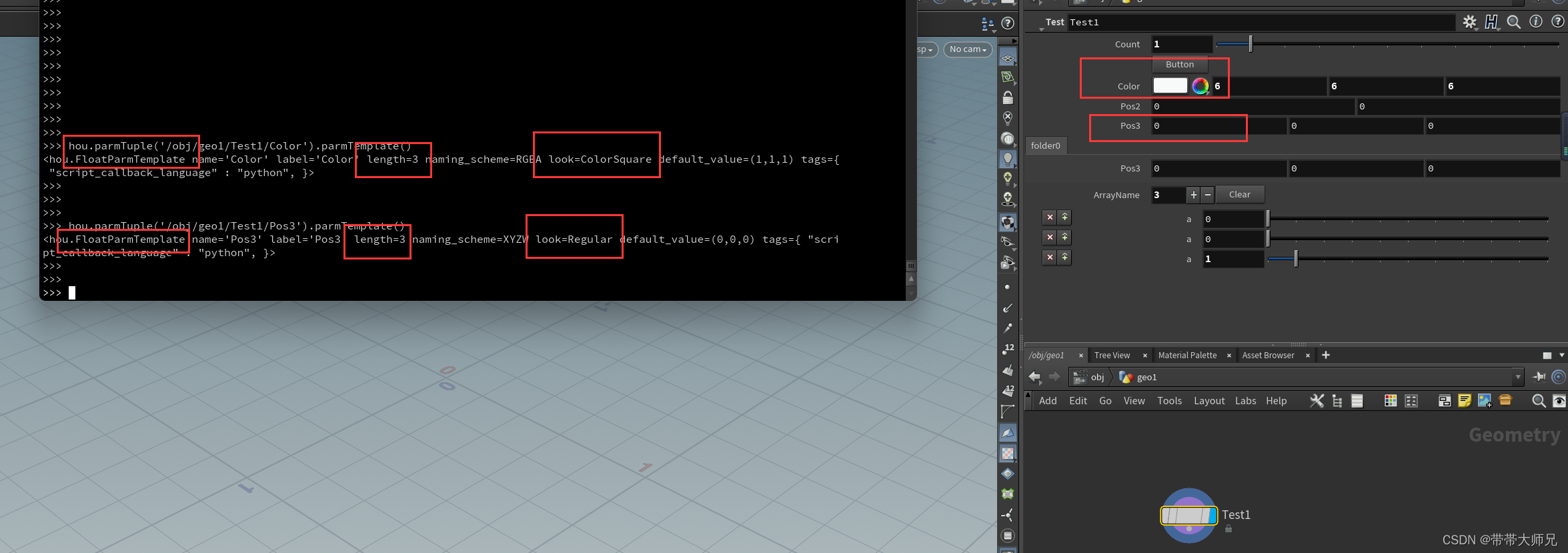Open the node color palette icon

pyautogui.click(x=1391, y=401)
